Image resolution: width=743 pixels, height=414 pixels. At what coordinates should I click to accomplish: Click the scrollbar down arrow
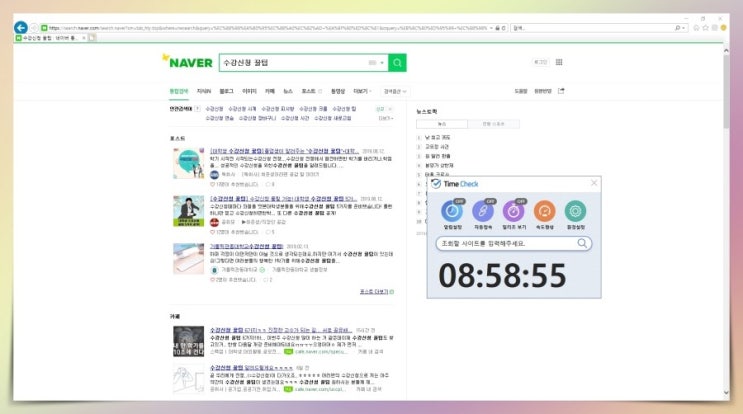726,393
